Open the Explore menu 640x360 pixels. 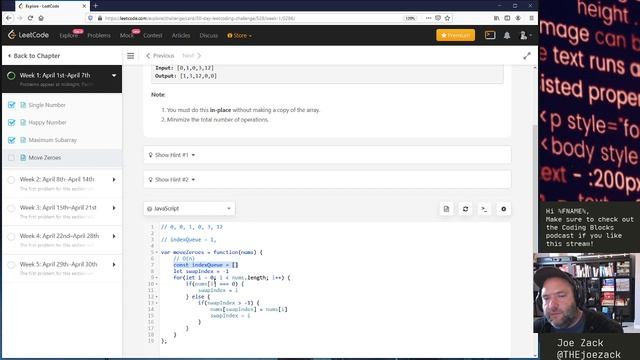click(x=69, y=36)
